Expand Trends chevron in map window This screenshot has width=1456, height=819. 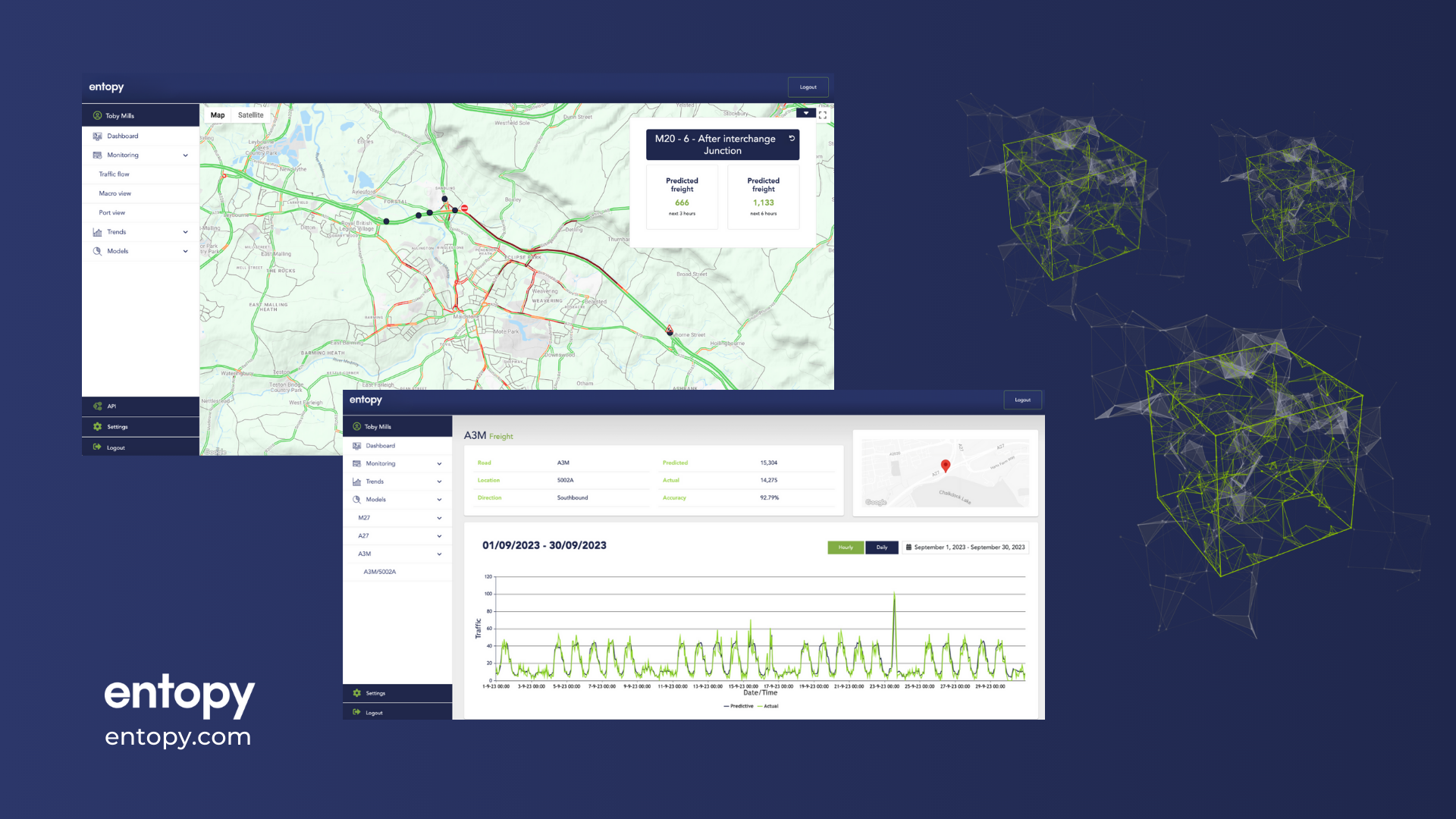click(185, 232)
